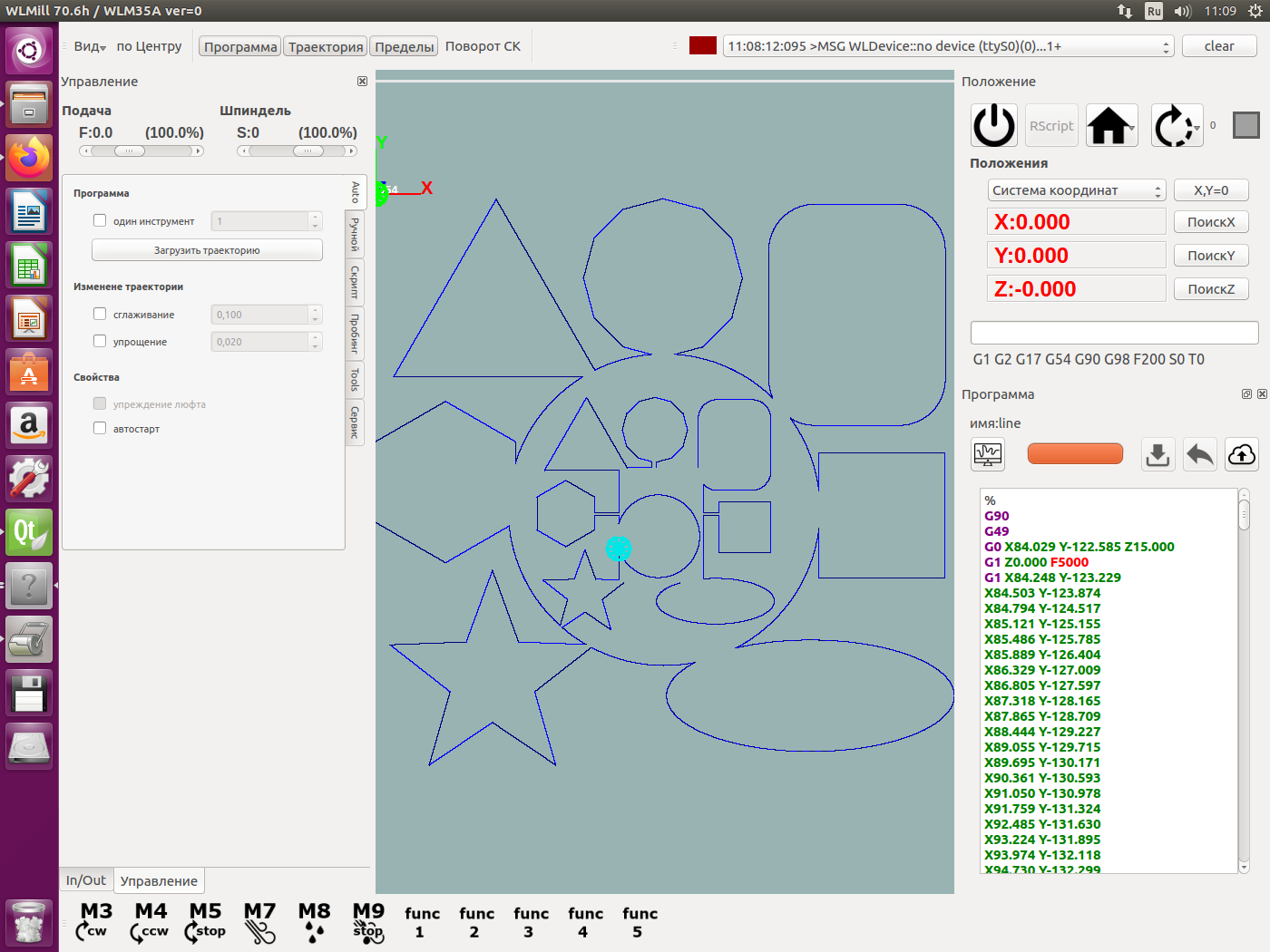This screenshot has height=952, width=1270.
Task: Click the X:0.000 position readout
Action: [x=1077, y=222]
